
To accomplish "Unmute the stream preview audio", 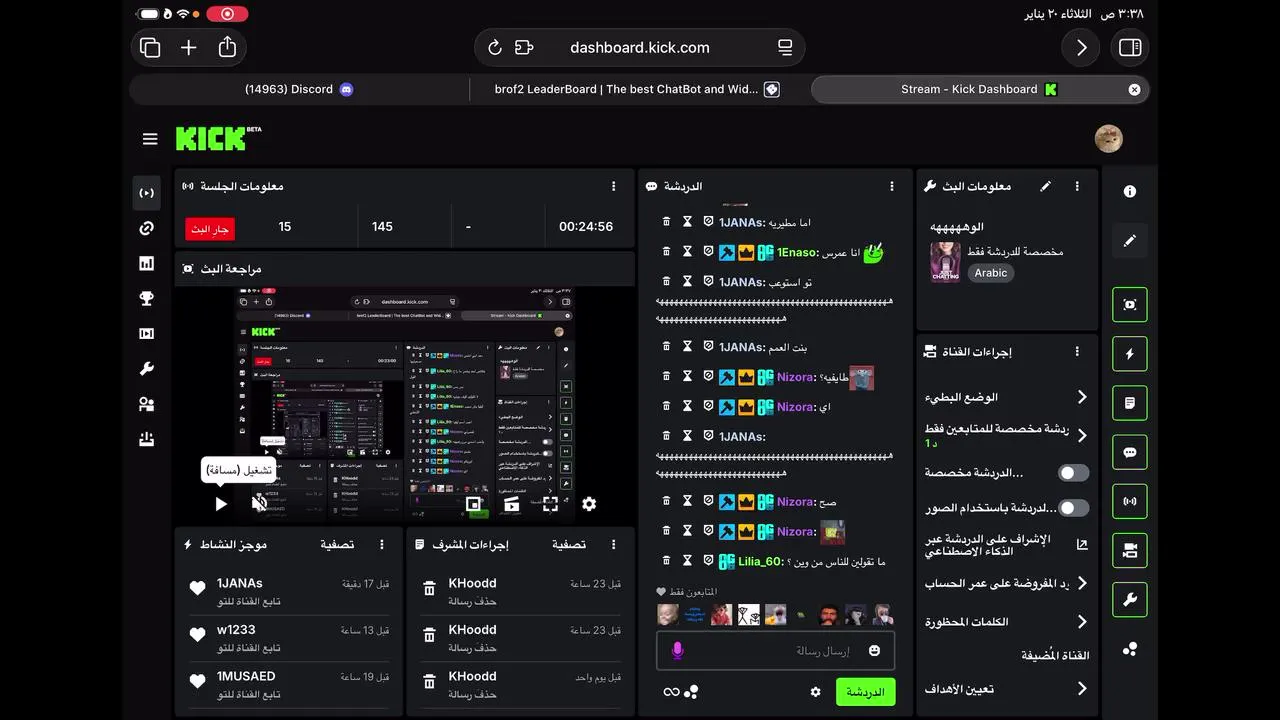I will click(259, 503).
